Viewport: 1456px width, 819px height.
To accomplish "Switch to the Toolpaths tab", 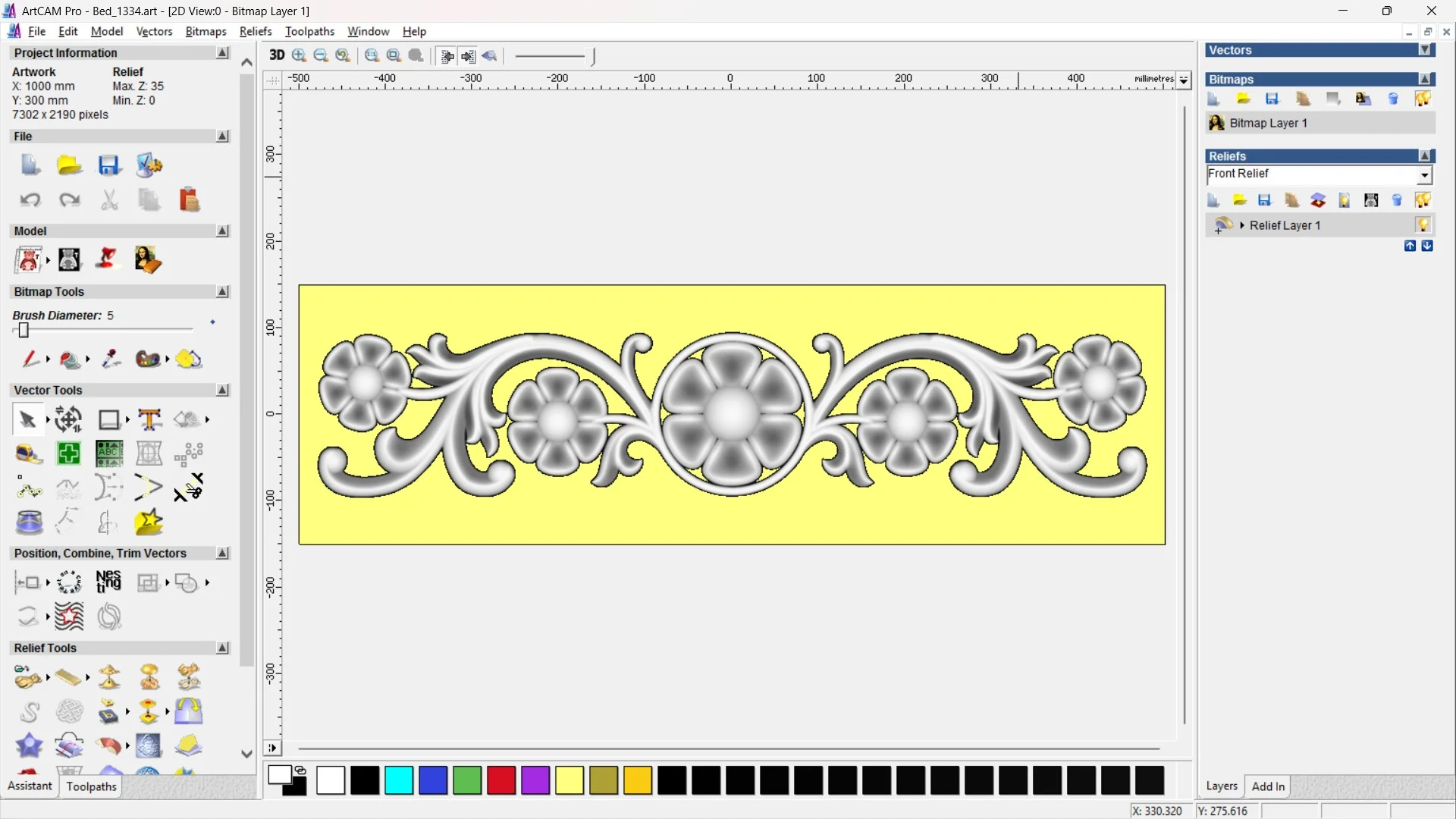I will pos(91,786).
